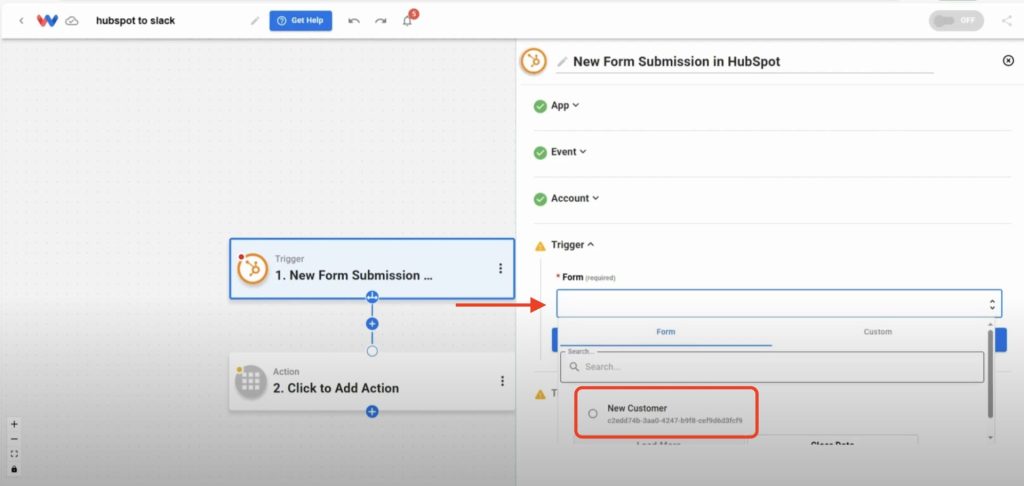Close the HubSpot configuration panel

1008,61
